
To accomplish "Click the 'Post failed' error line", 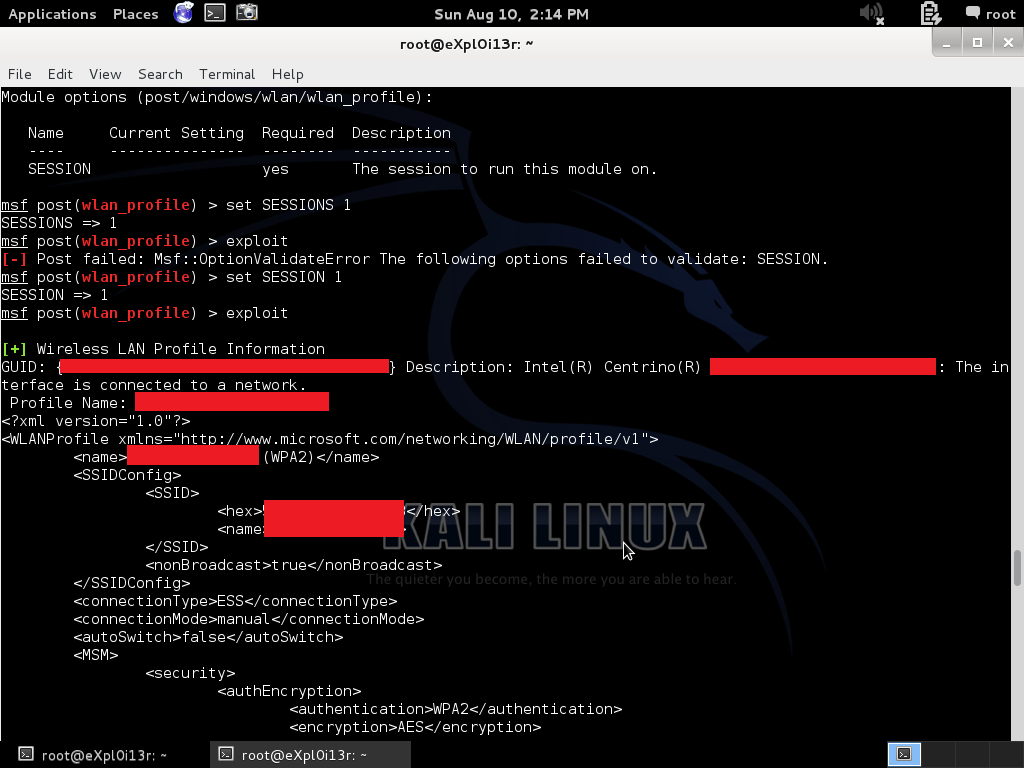I will coord(415,259).
